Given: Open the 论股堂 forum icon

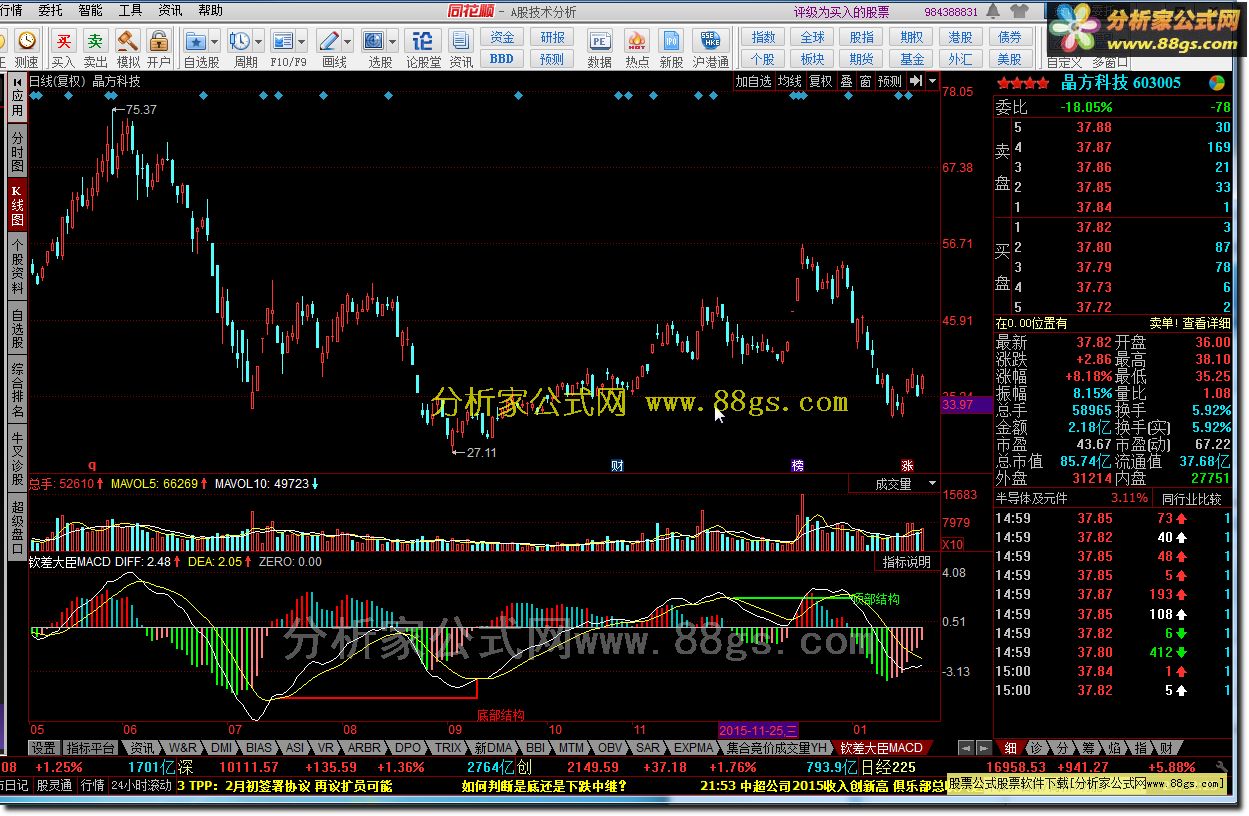Looking at the screenshot, I should click(x=423, y=41).
